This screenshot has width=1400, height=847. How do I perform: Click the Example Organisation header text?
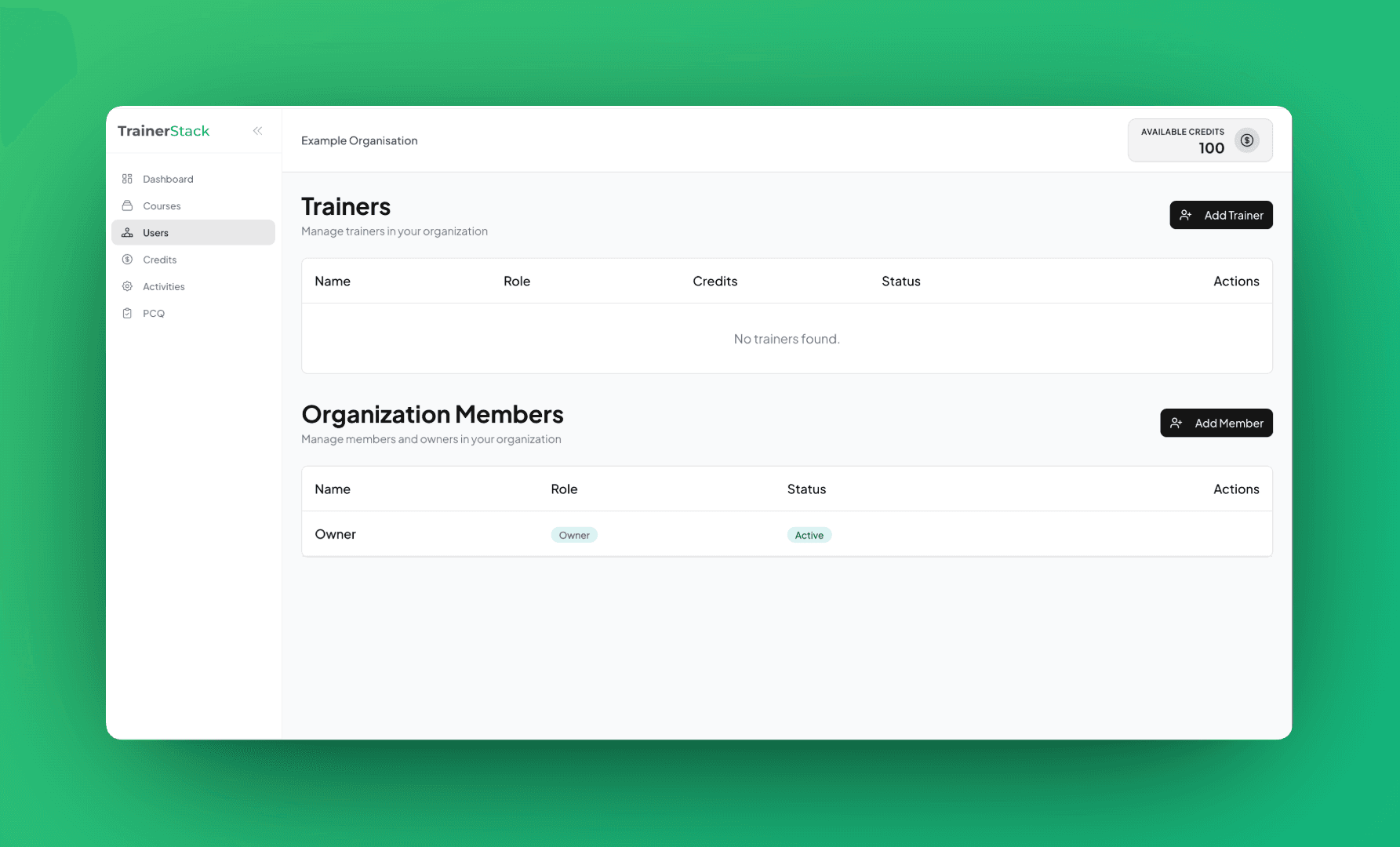[x=359, y=140]
